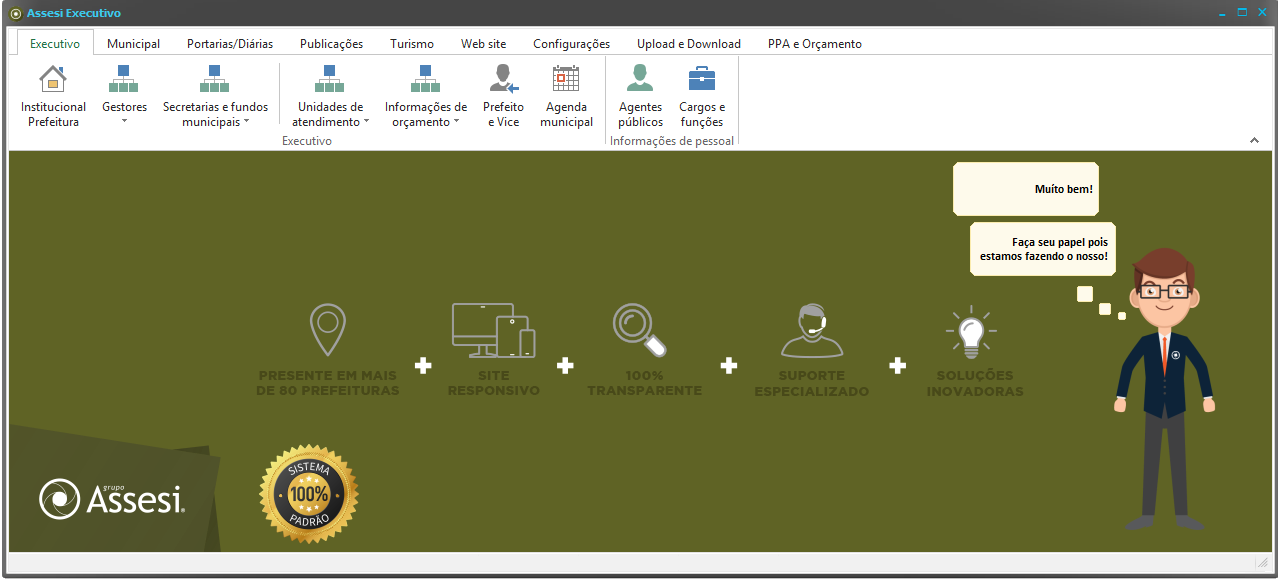Expand Unidades de atendimento dropdown arrow
The width and height of the screenshot is (1280, 580).
tap(366, 122)
